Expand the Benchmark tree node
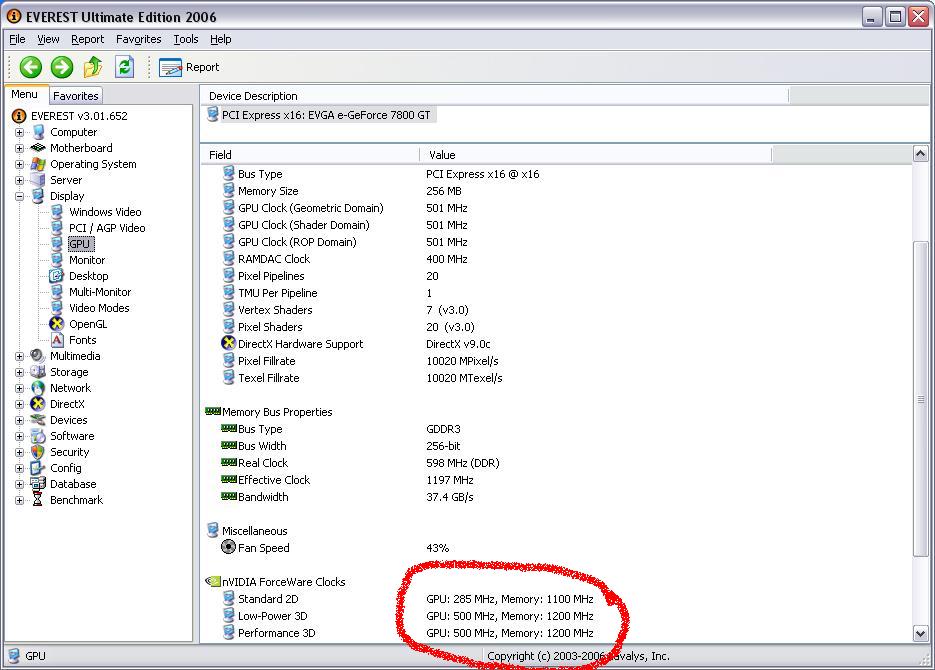935x670 pixels. click(x=19, y=500)
